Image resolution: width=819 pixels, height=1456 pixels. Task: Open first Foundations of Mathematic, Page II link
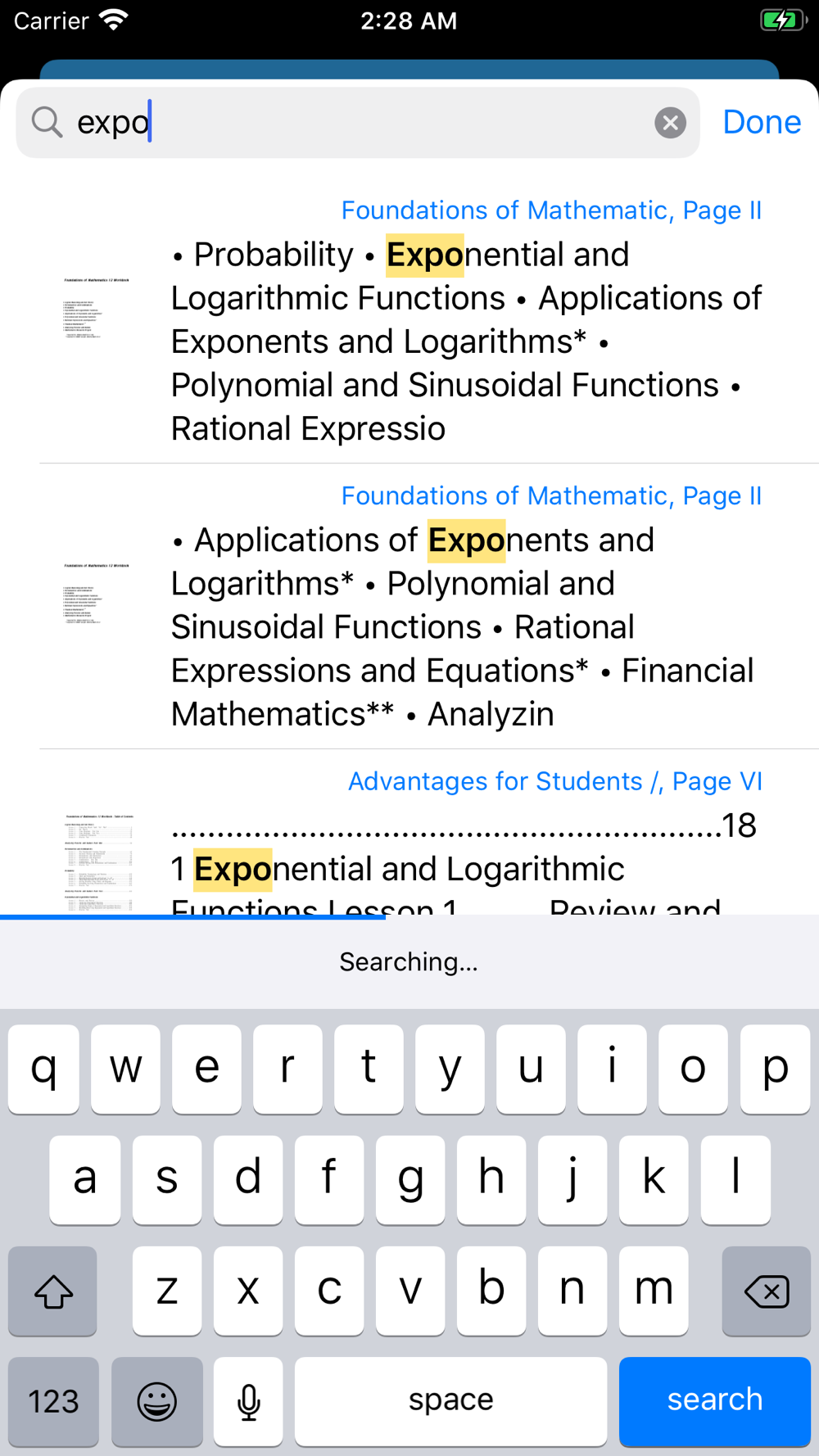click(x=551, y=210)
